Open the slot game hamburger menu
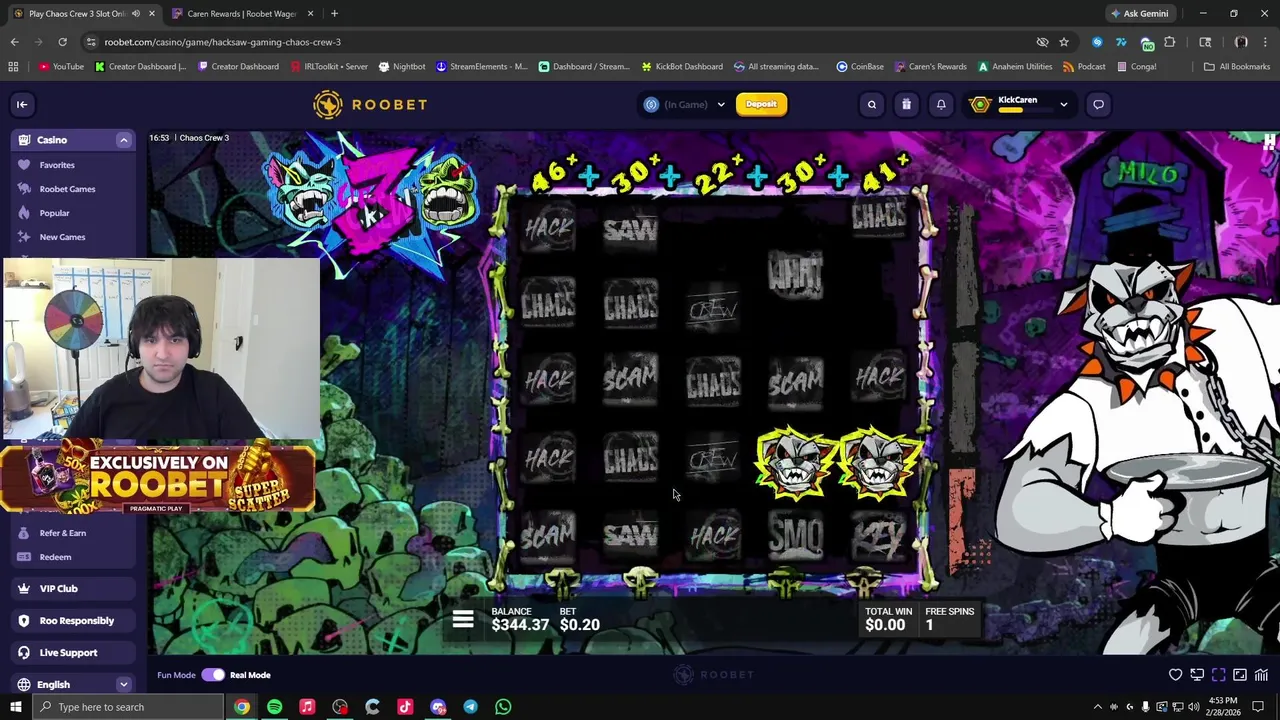The height and width of the screenshot is (720, 1280). click(x=463, y=620)
